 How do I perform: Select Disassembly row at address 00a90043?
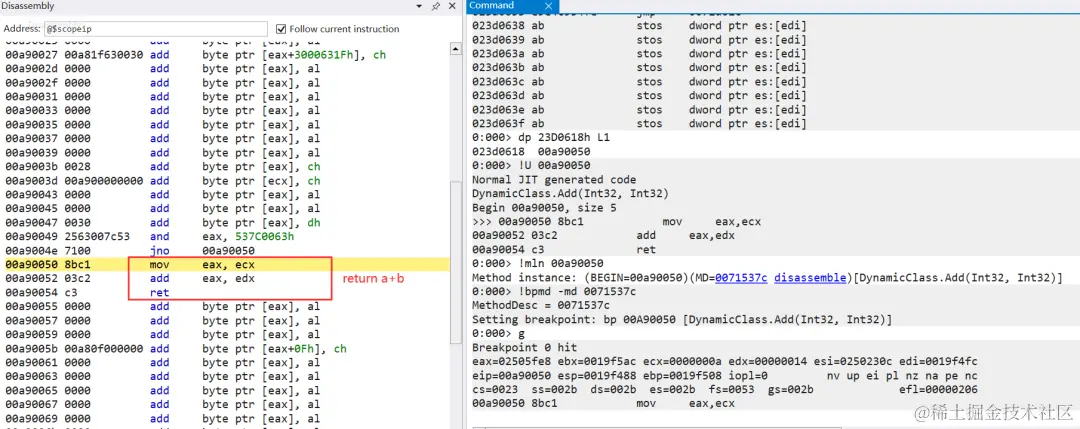pos(227,195)
